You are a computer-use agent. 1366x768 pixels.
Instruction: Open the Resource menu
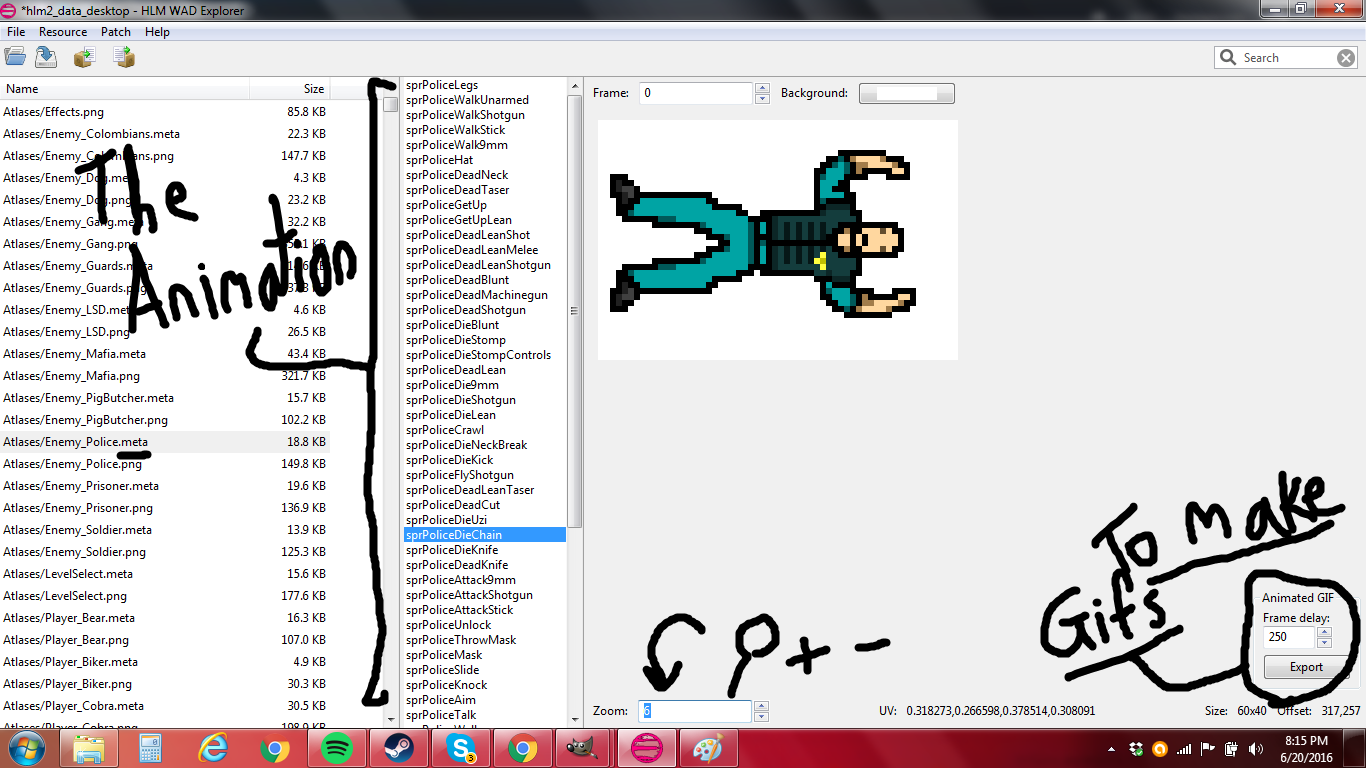pyautogui.click(x=63, y=32)
